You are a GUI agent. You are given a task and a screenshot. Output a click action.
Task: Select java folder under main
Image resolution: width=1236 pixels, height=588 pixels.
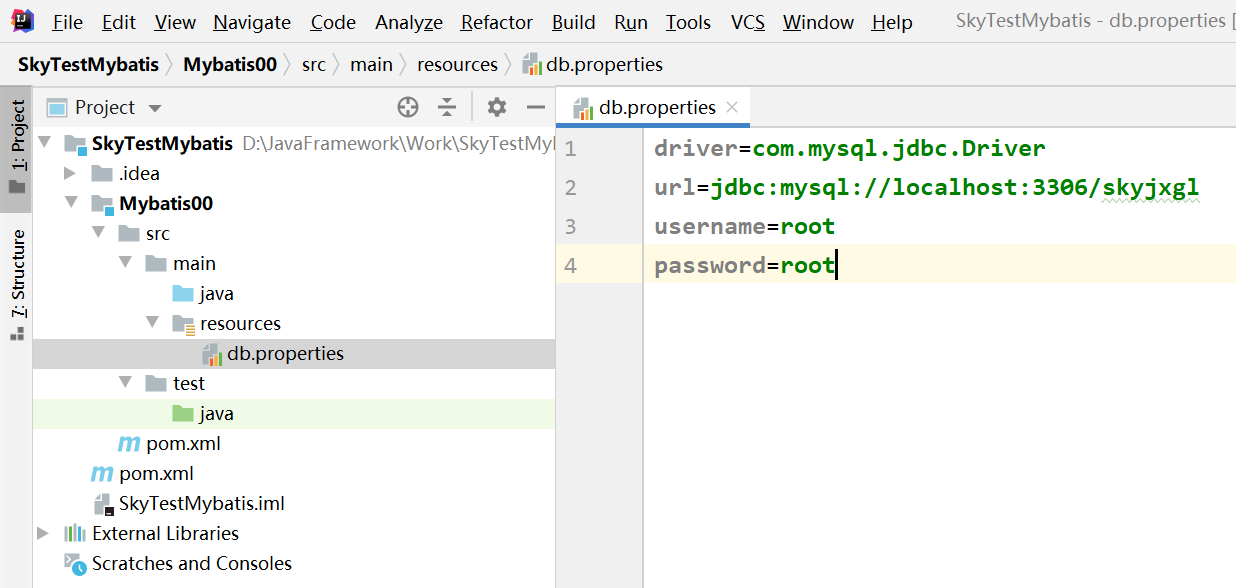tap(216, 293)
